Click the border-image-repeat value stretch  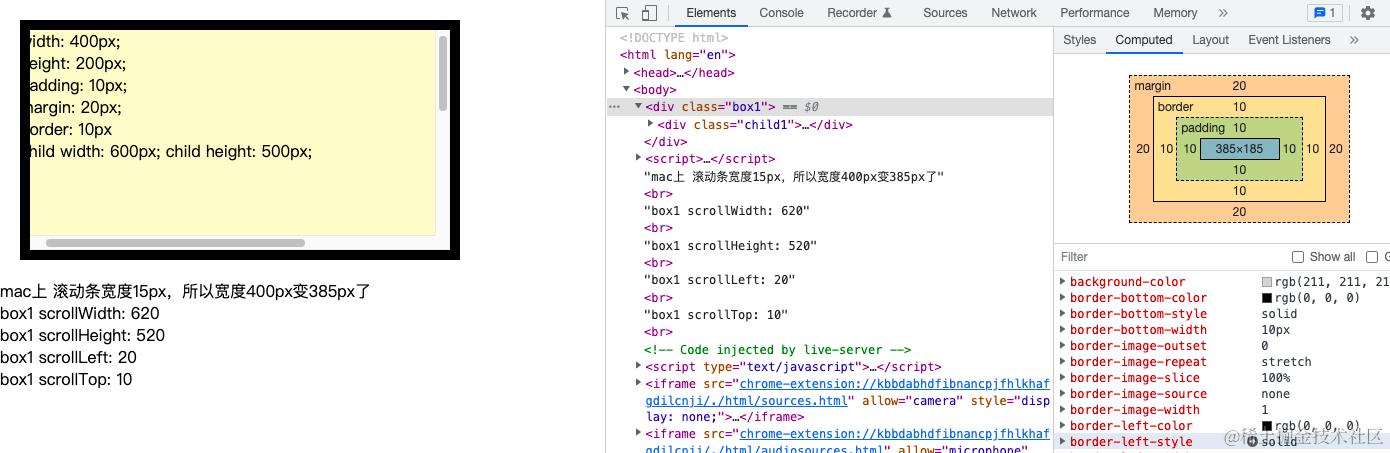1286,362
